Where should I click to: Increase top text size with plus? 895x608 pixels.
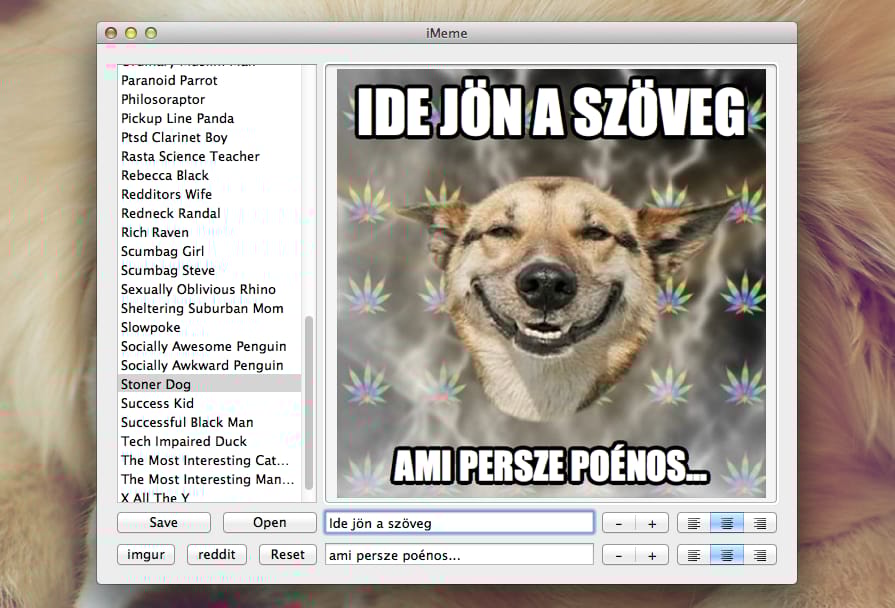[x=652, y=523]
